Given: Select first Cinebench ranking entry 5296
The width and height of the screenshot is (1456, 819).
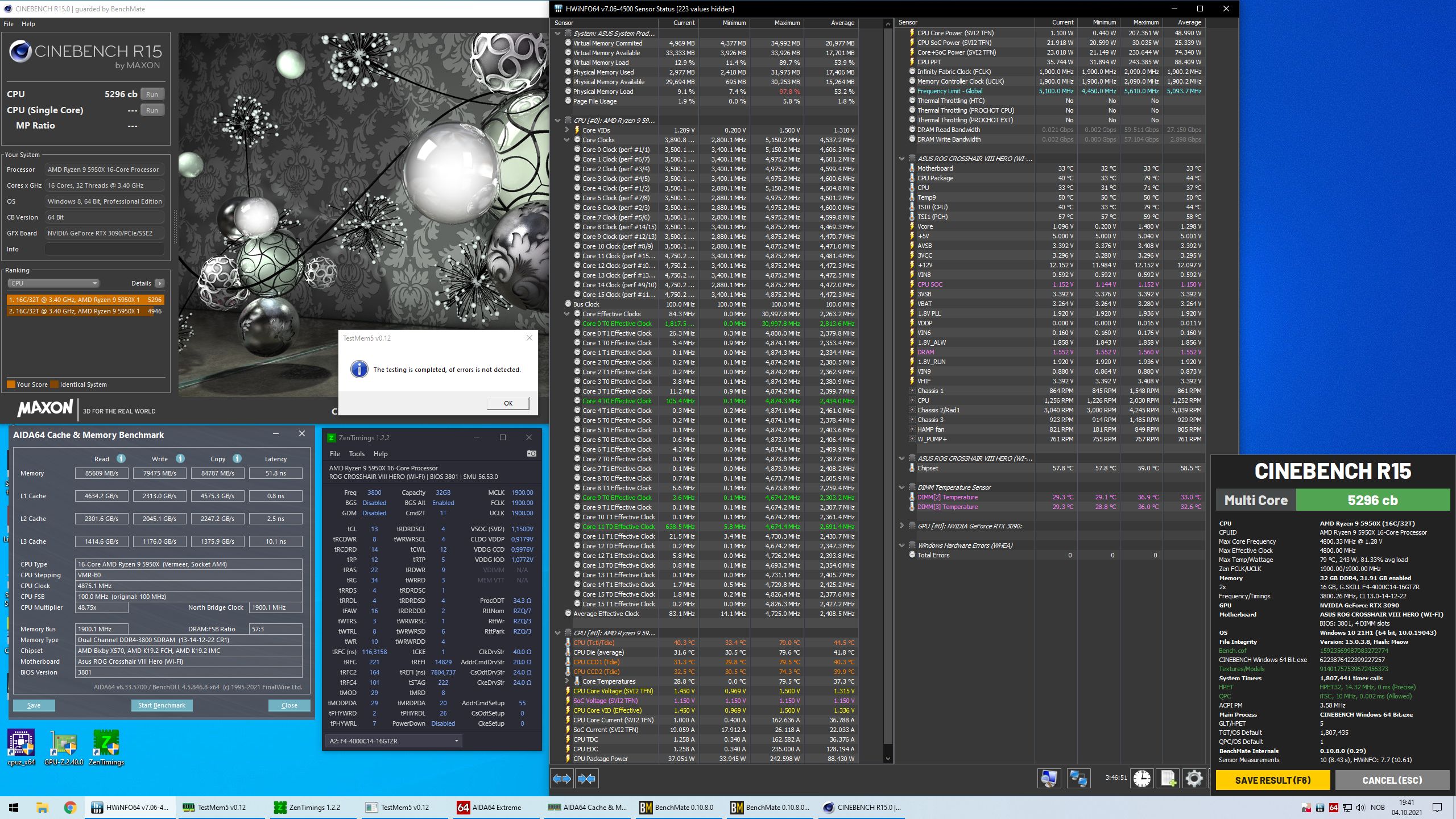Looking at the screenshot, I should coord(85,300).
